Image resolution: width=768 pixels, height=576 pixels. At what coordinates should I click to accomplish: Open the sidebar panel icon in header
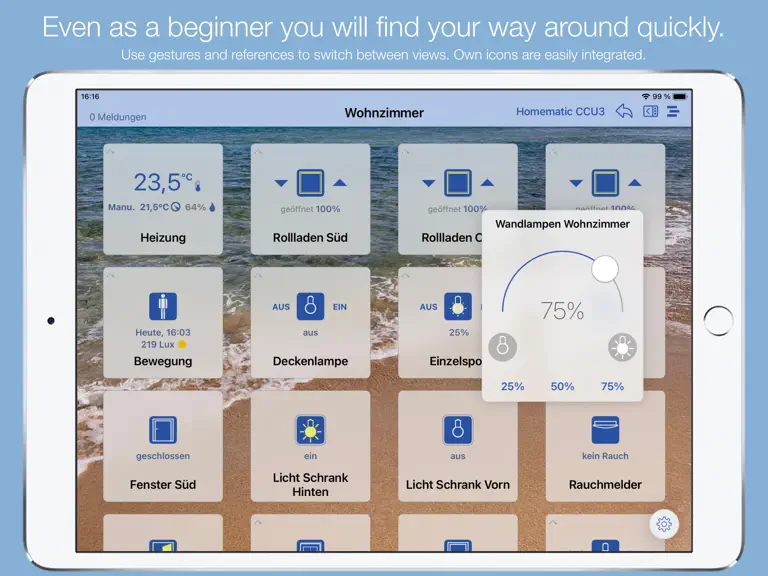coord(650,112)
